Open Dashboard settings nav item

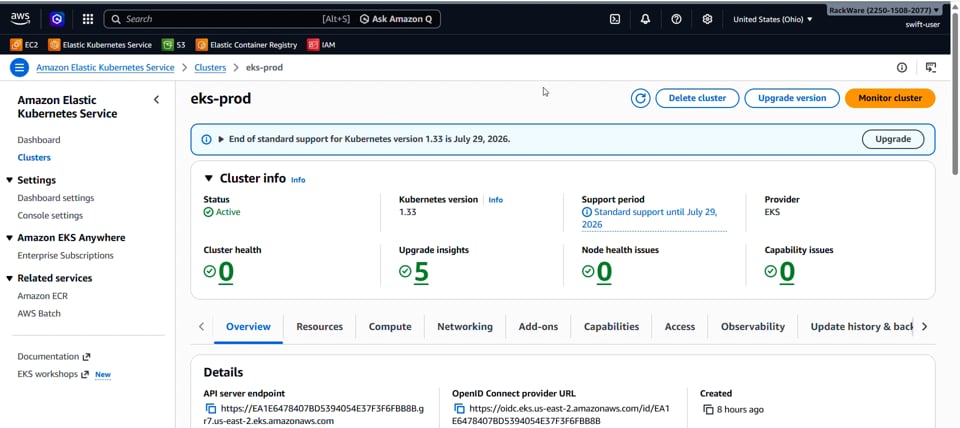[x=56, y=198]
